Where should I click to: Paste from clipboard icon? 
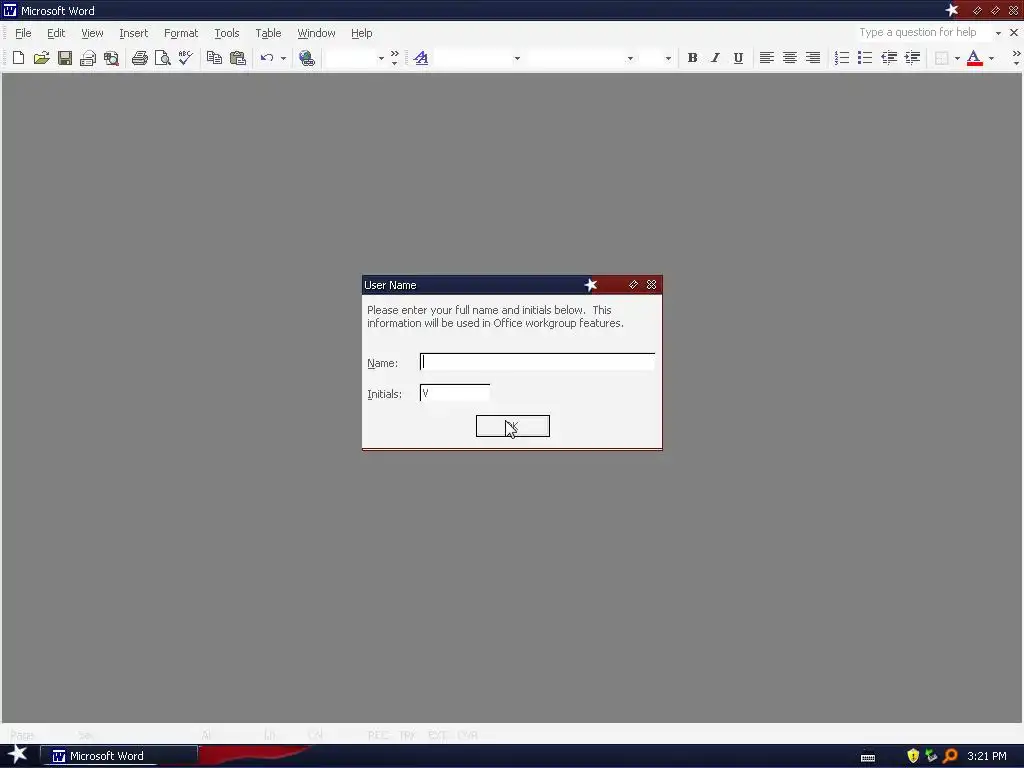[x=238, y=58]
